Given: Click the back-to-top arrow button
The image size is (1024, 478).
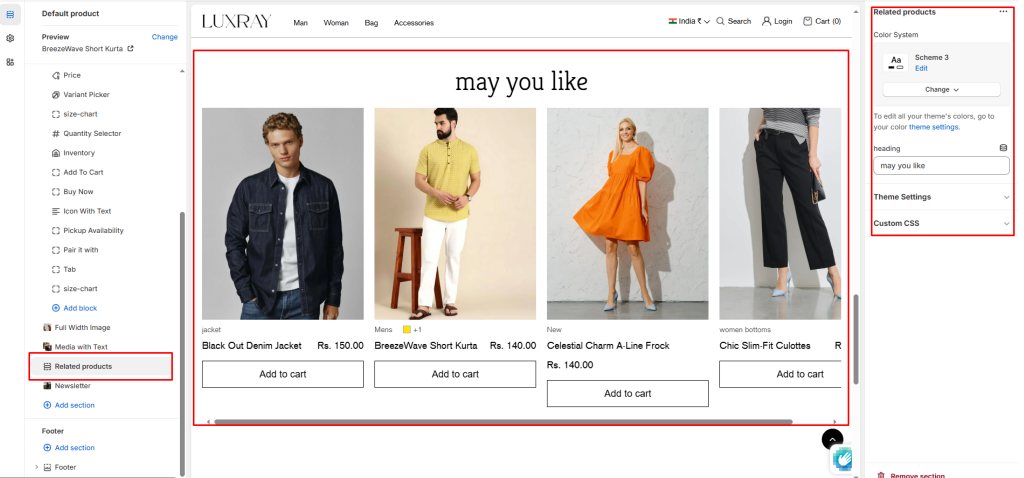Looking at the screenshot, I should click(832, 439).
